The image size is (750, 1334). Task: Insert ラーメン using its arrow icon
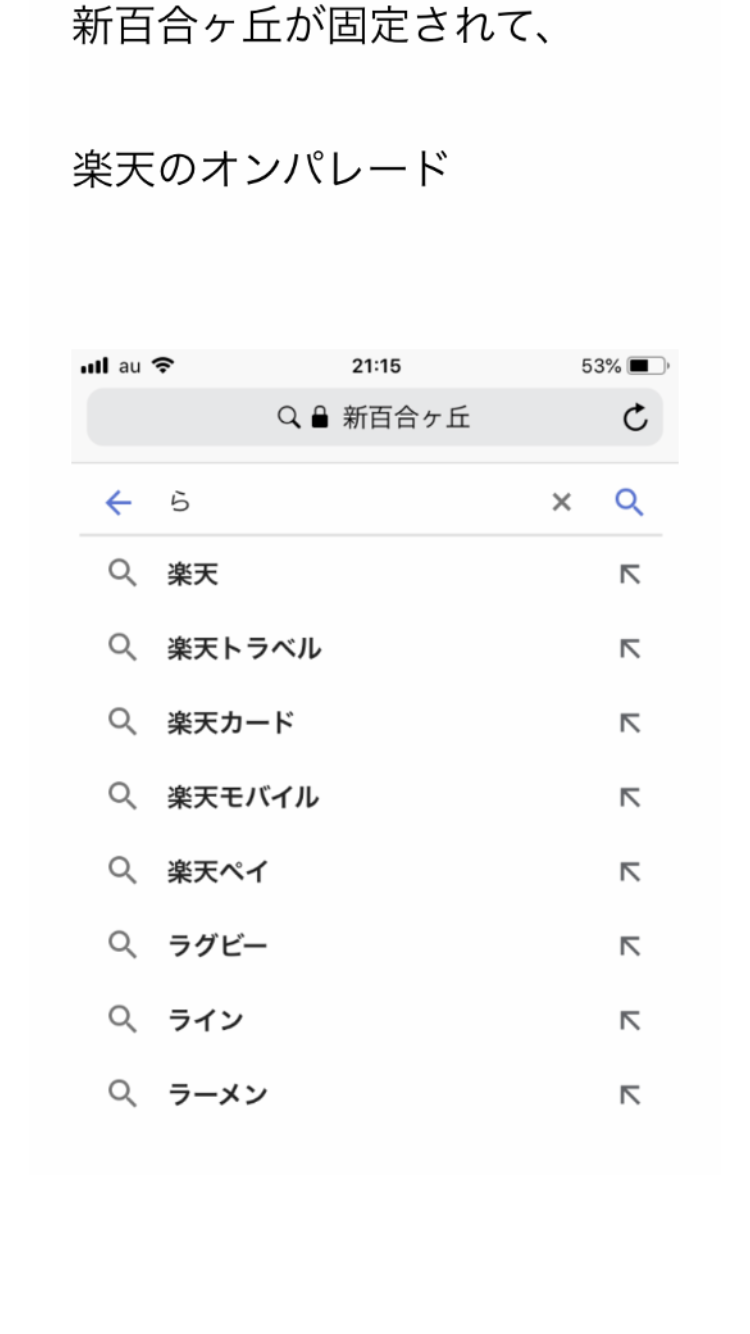tap(630, 1095)
